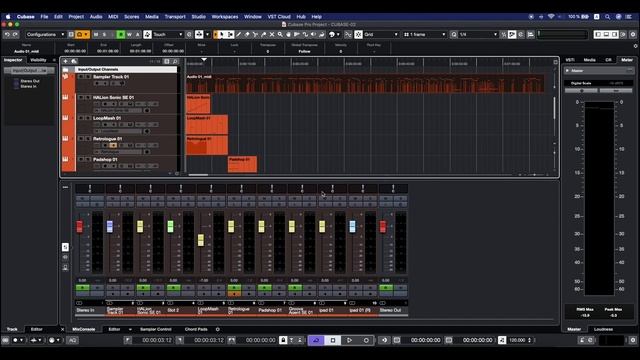Click the track list search icon
640x360 pixels.
pyautogui.click(x=175, y=61)
